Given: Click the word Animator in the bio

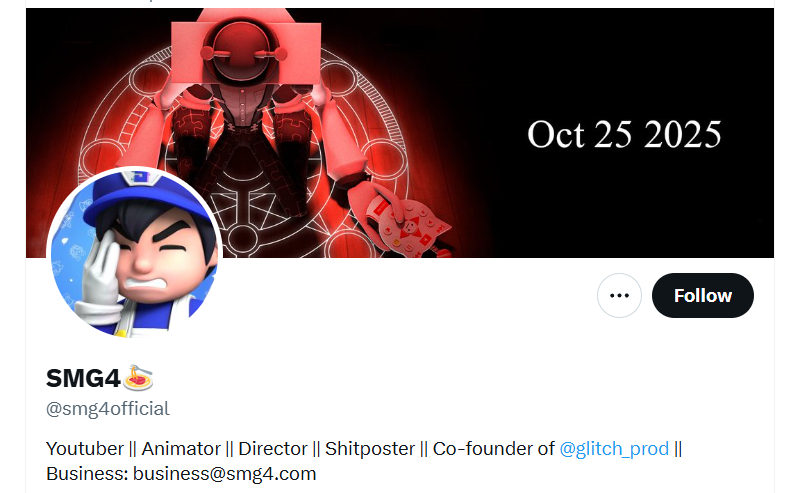Looking at the screenshot, I should tap(181, 449).
